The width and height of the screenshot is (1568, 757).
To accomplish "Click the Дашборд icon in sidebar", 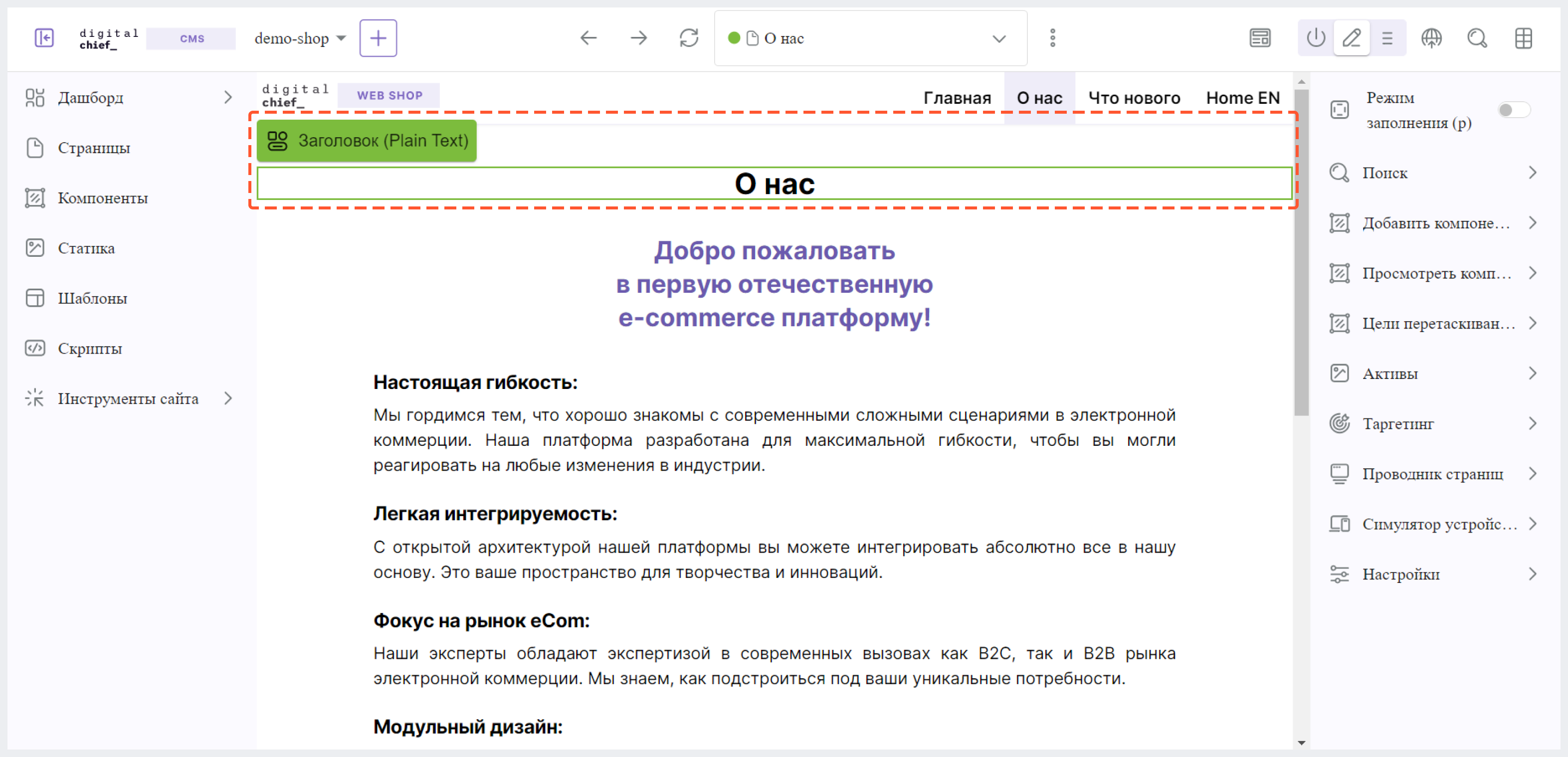I will tap(35, 97).
